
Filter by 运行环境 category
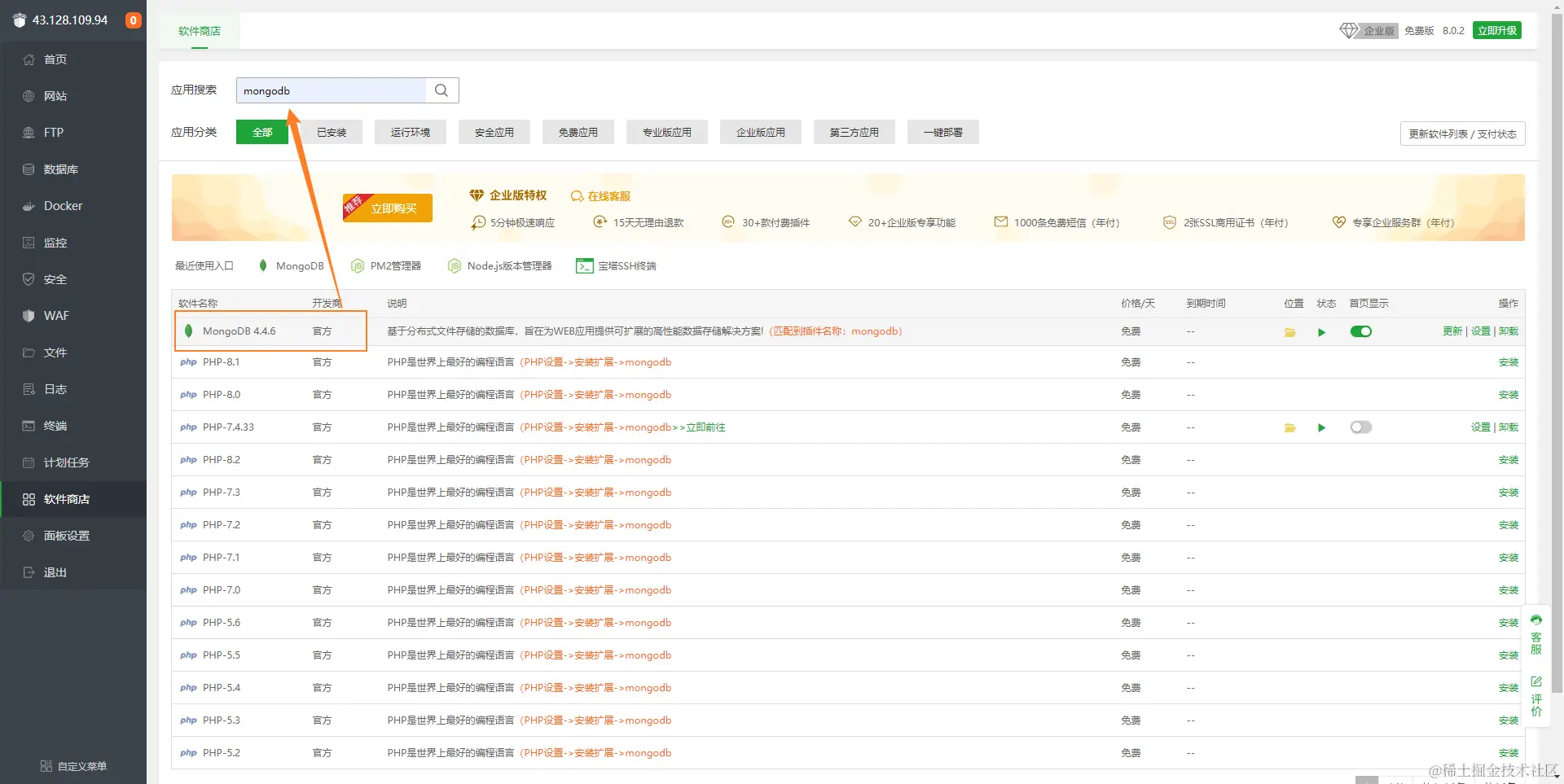[411, 132]
